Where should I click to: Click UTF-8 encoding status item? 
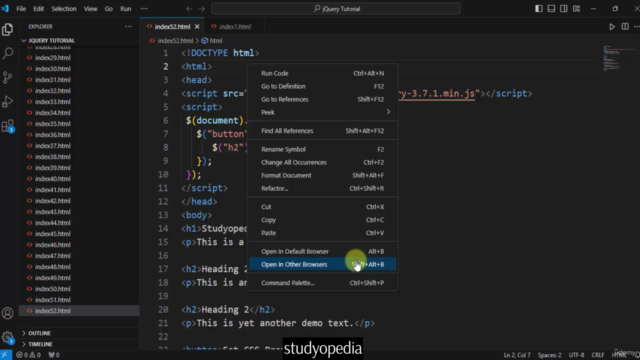coord(576,355)
